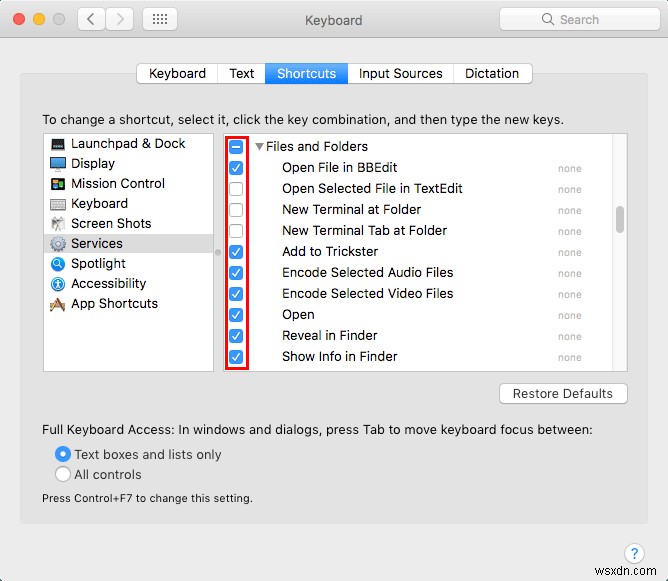
Task: Enable New Terminal at Folder
Action: pyautogui.click(x=236, y=210)
